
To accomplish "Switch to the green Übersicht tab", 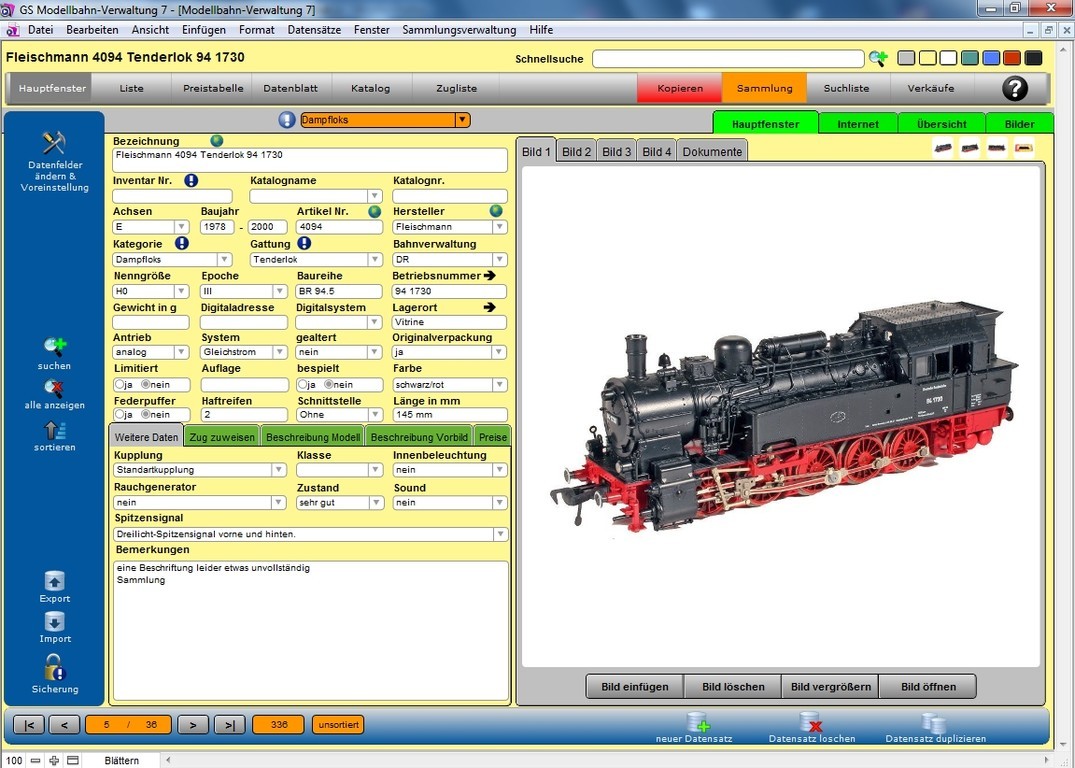I will (941, 124).
